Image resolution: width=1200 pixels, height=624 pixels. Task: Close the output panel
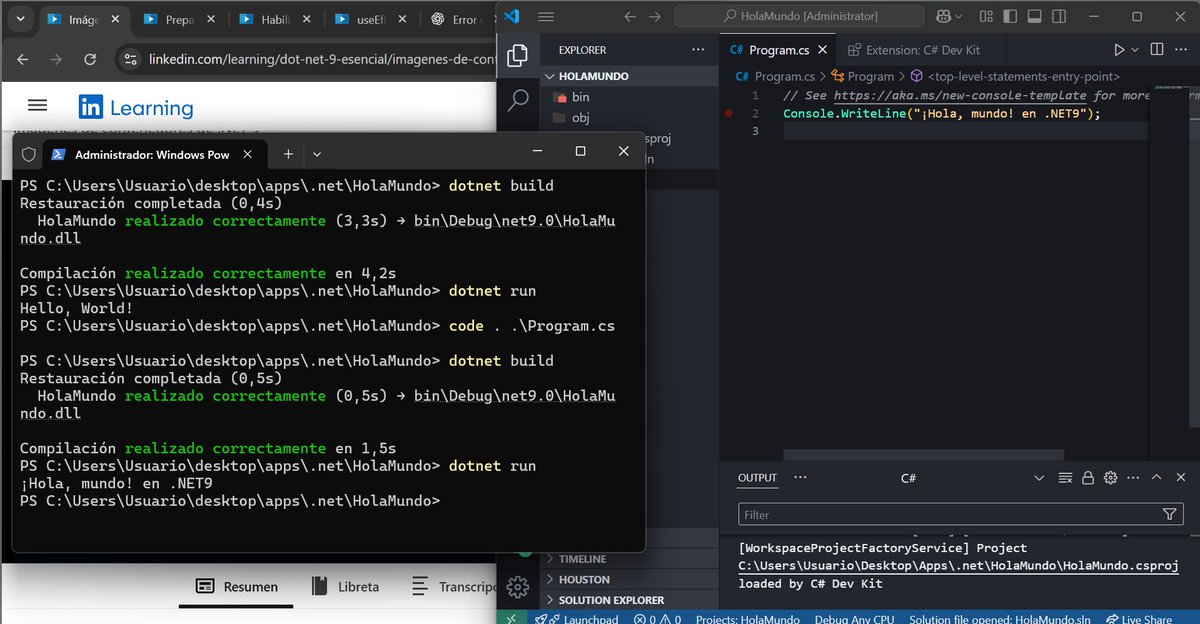(1180, 478)
